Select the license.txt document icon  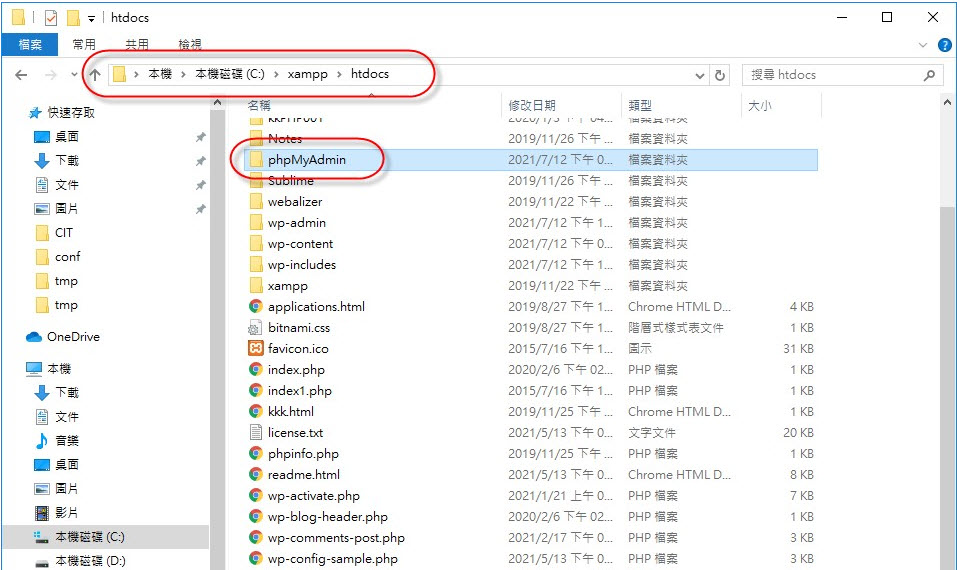[256, 433]
